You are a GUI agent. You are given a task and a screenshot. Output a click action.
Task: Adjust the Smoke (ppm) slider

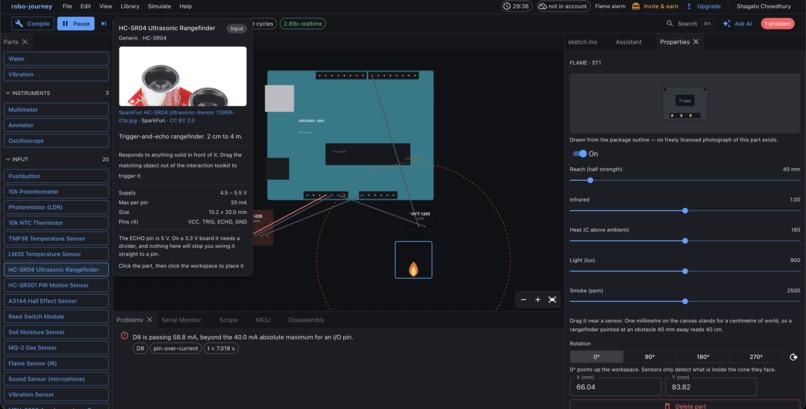click(685, 302)
